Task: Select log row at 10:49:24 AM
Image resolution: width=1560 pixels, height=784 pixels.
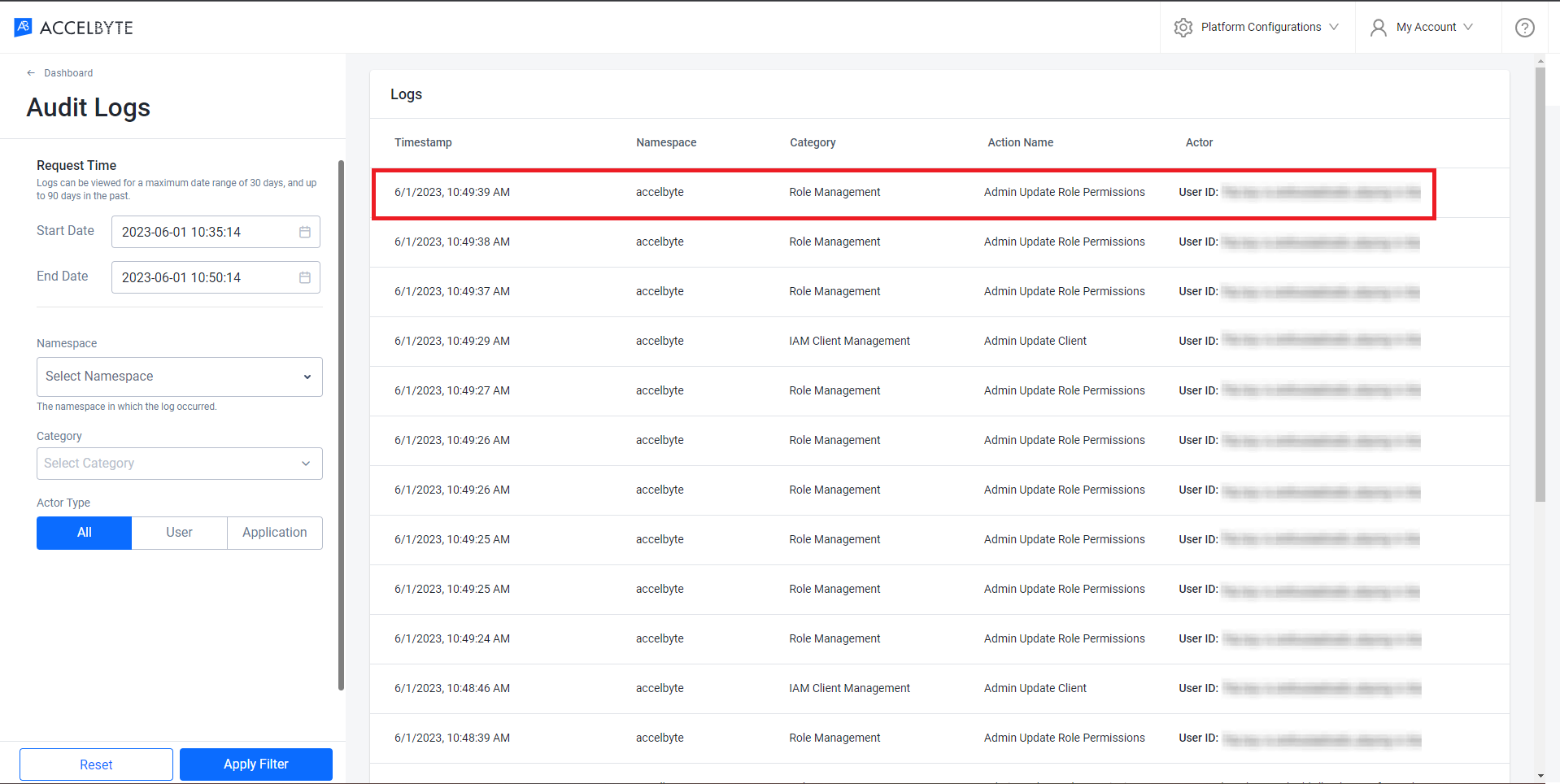Action: [x=939, y=639]
